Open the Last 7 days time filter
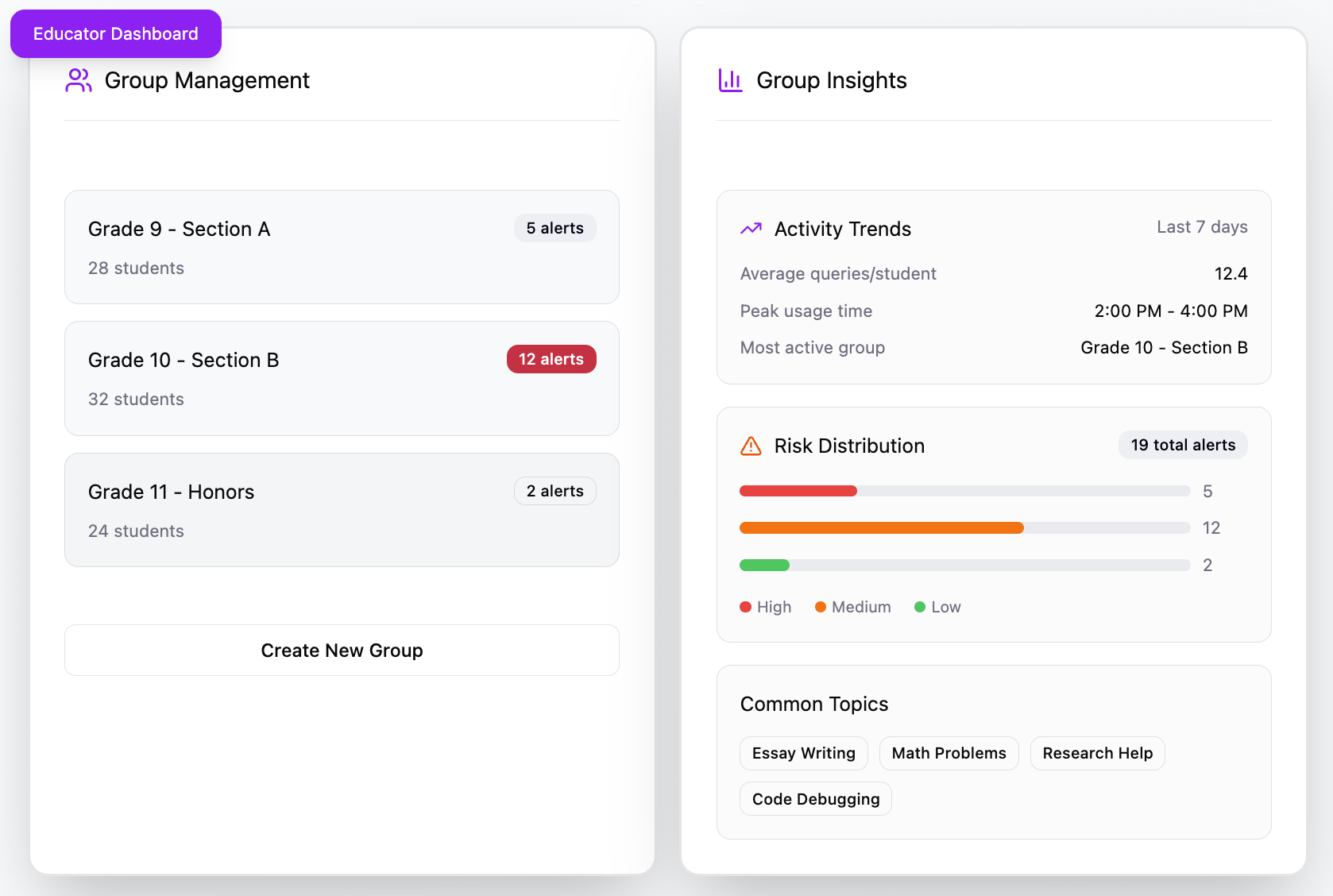The image size is (1333, 896). [x=1202, y=226]
